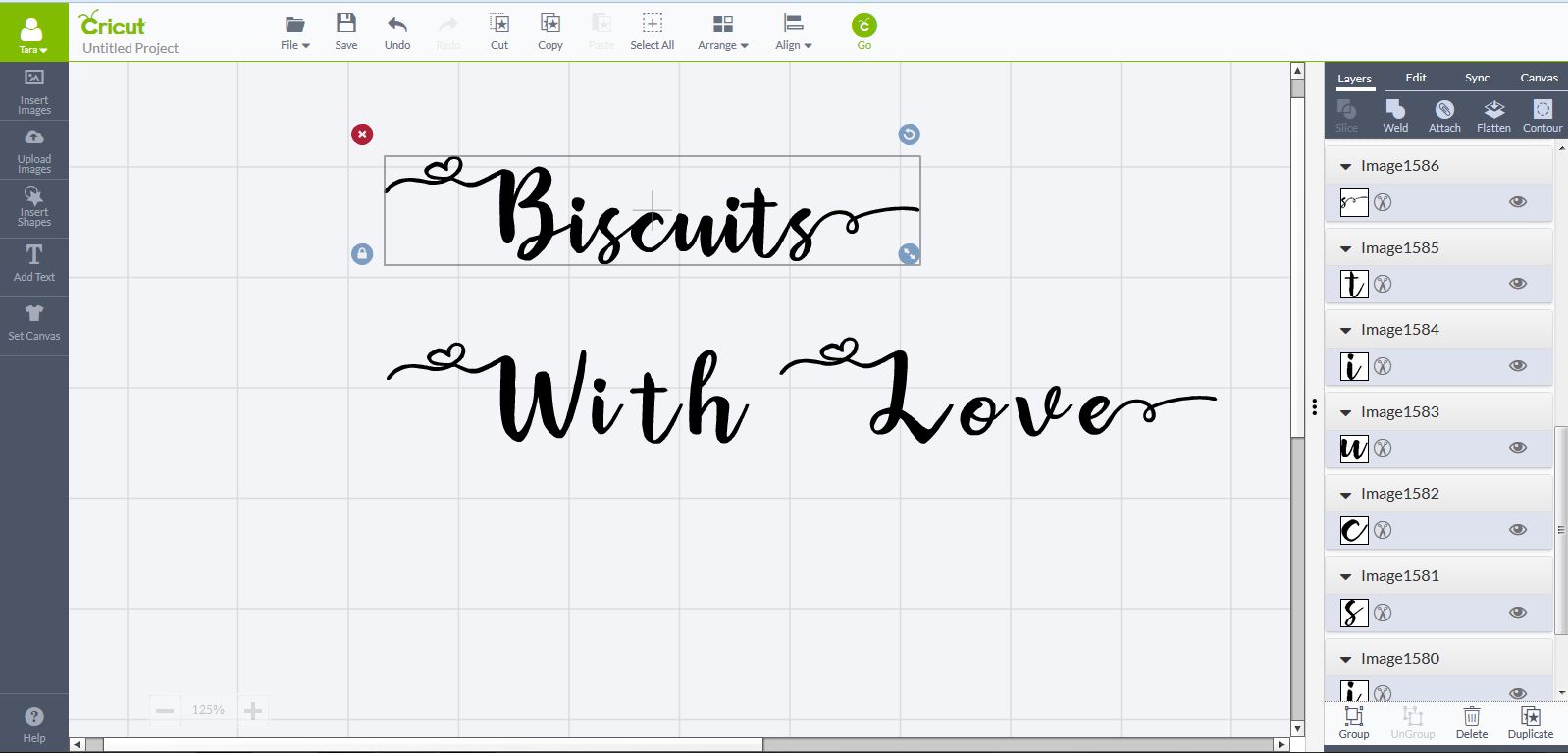The image size is (1568, 753).
Task: Click the lock aspect ratio handle
Action: click(362, 254)
